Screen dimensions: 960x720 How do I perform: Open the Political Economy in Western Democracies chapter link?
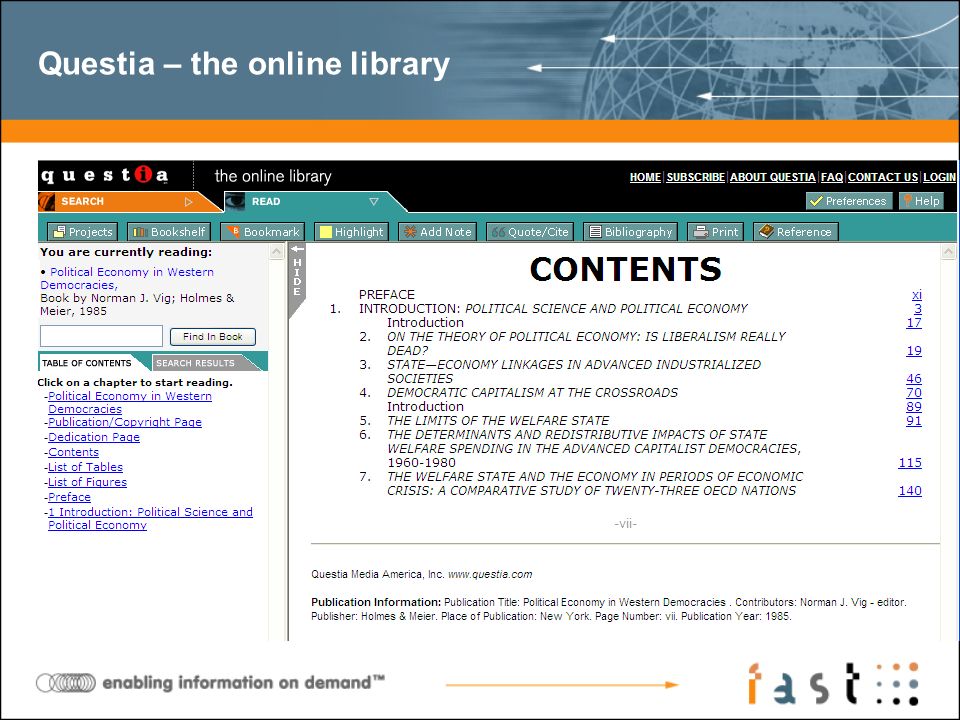pos(130,402)
